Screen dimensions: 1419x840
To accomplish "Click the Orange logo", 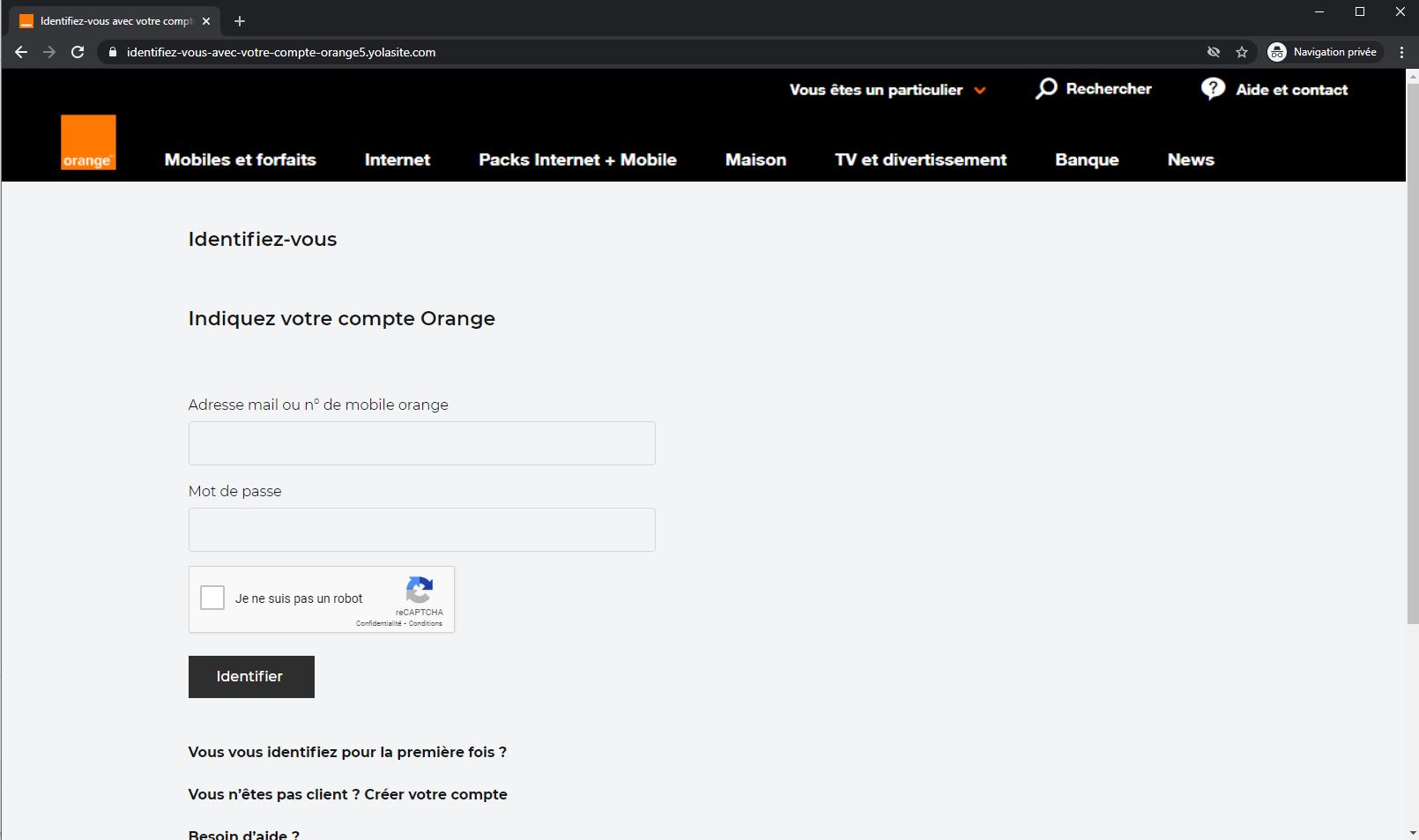I will [x=88, y=142].
